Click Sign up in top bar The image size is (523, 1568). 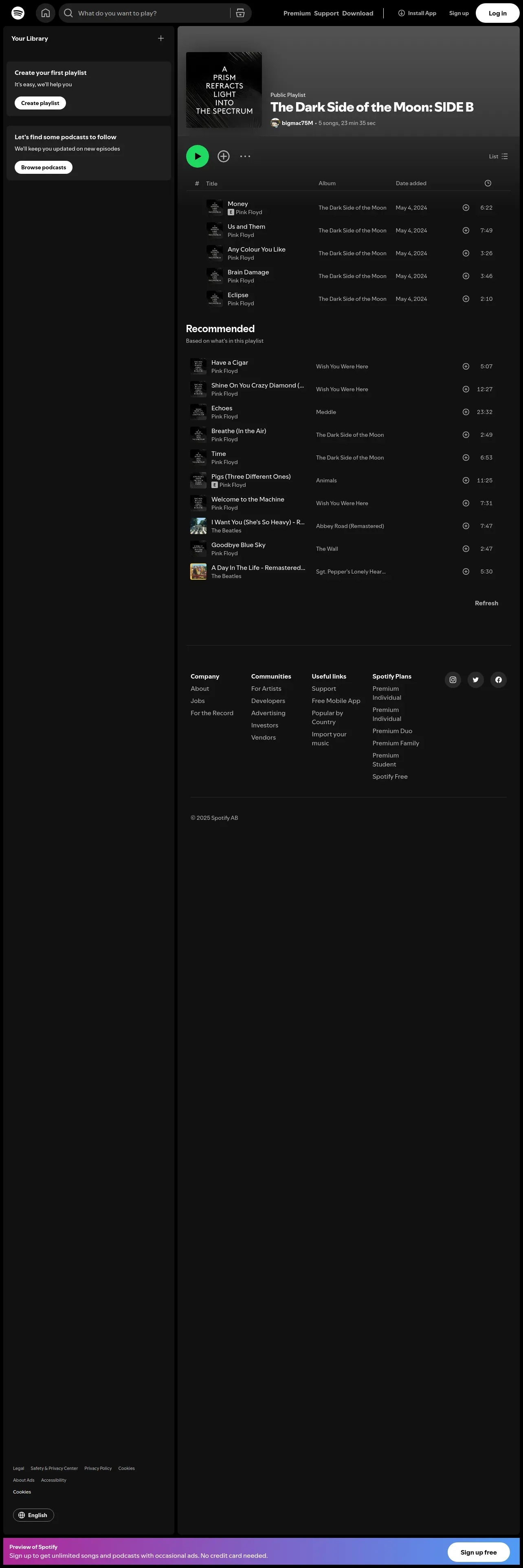[459, 13]
